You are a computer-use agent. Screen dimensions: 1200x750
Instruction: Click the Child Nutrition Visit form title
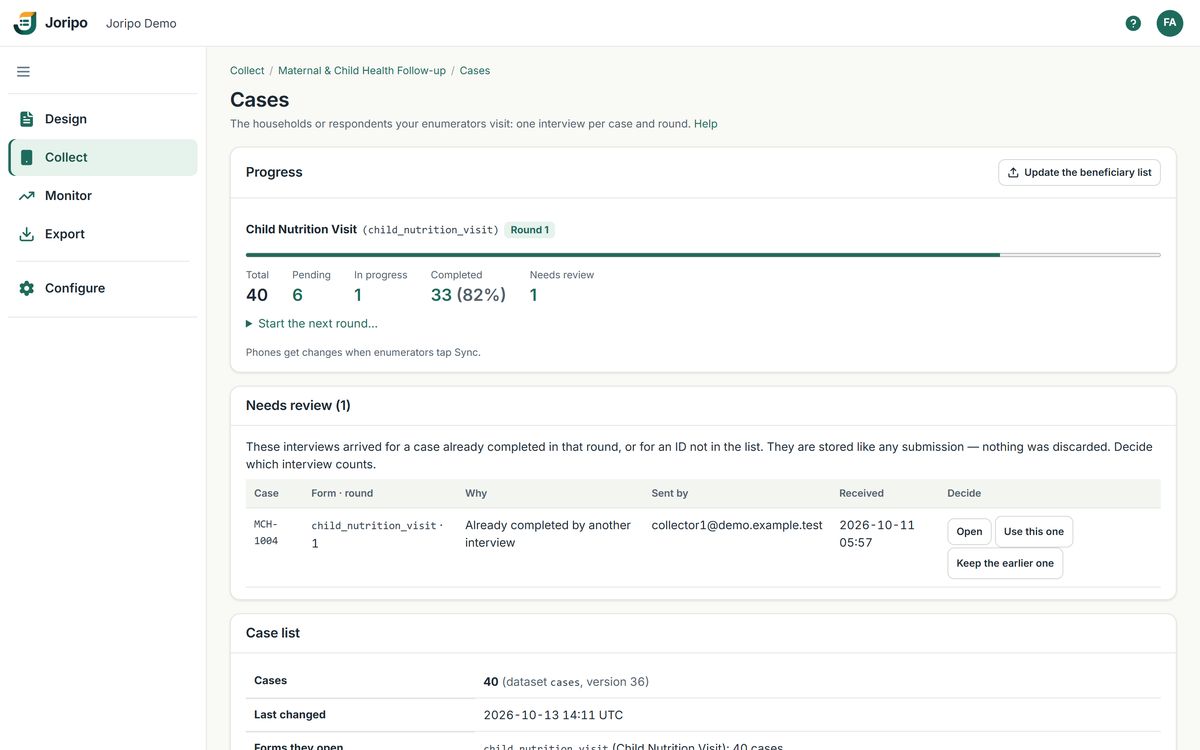[x=301, y=229]
